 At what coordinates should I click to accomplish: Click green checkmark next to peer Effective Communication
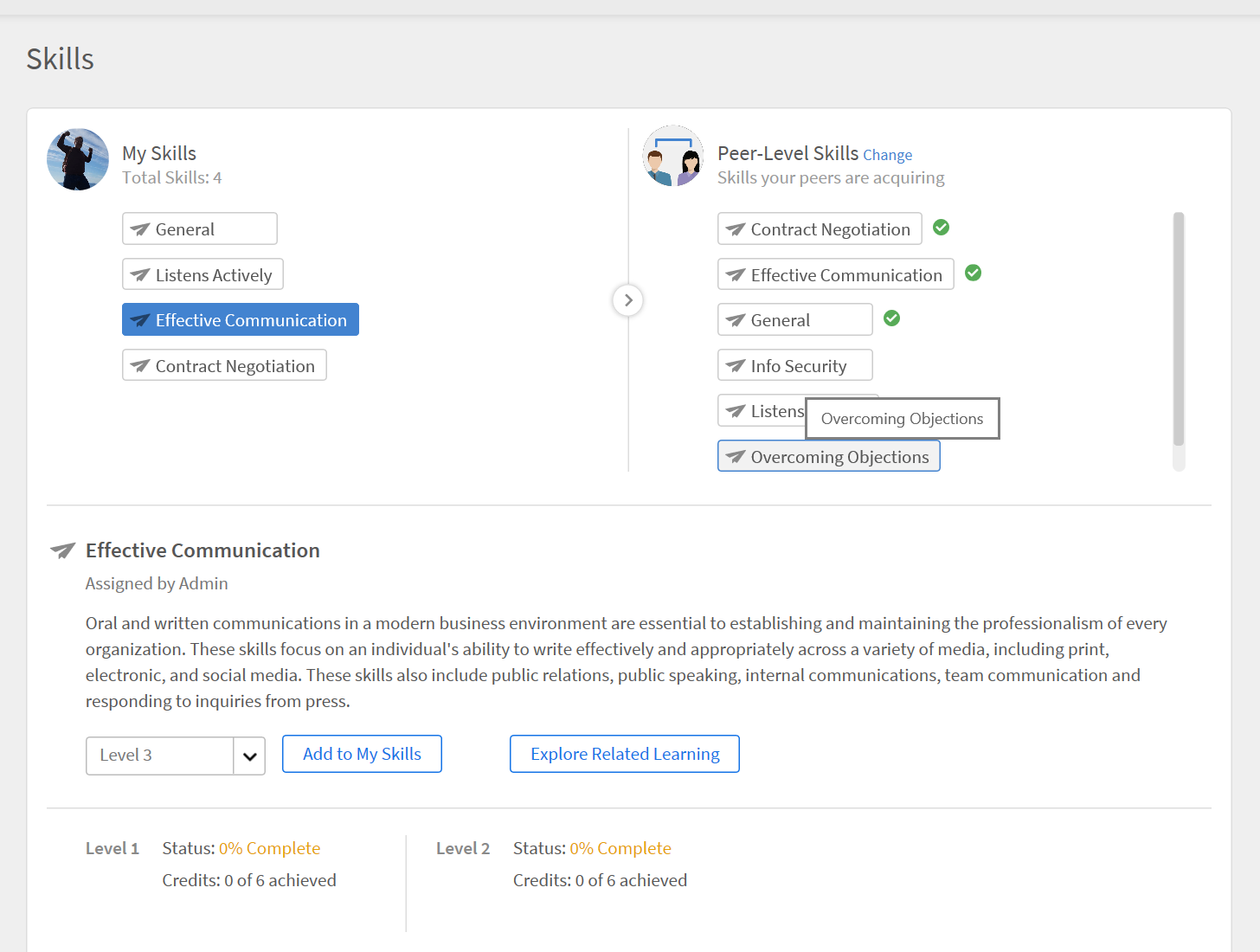click(x=973, y=273)
